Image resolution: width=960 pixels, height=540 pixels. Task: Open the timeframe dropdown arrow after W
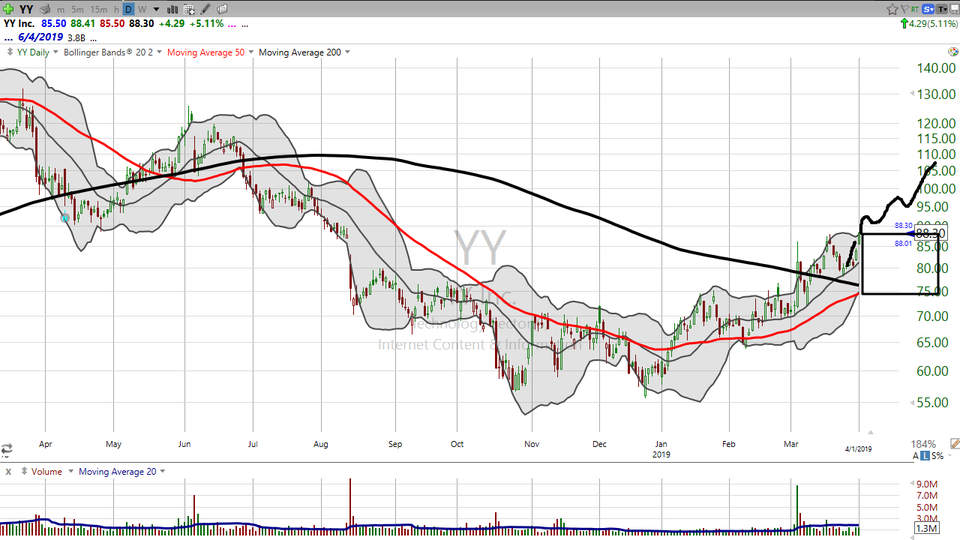click(156, 10)
